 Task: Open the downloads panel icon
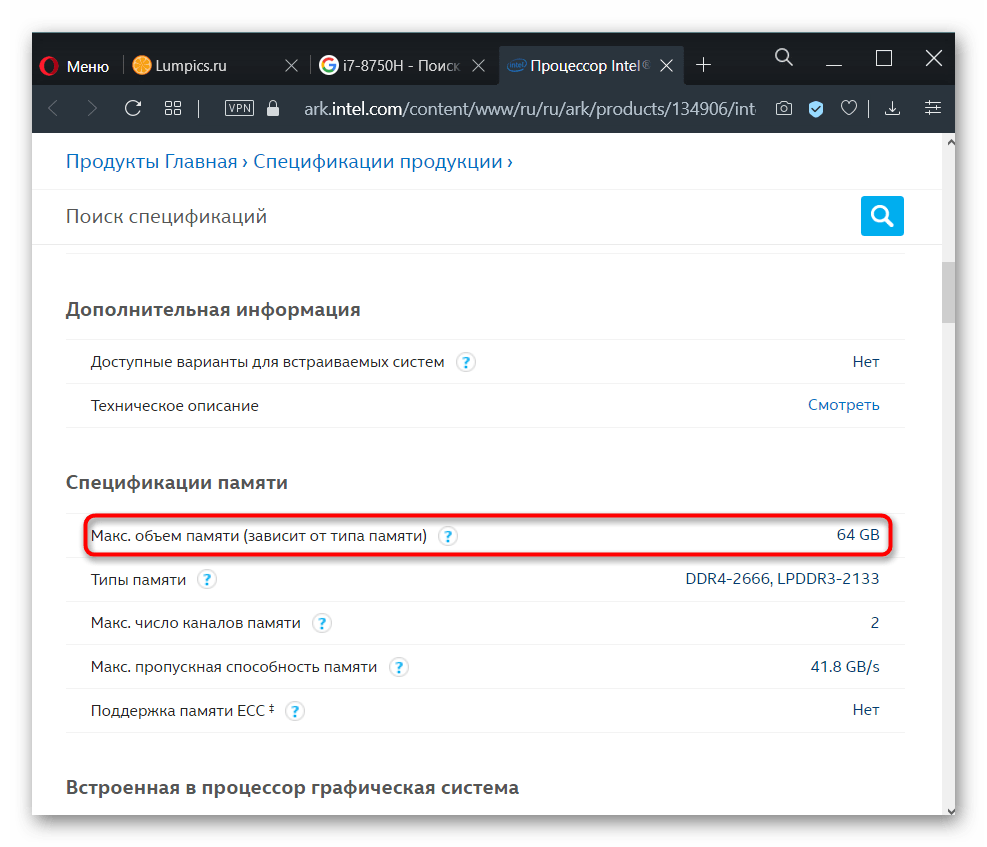[x=893, y=108]
